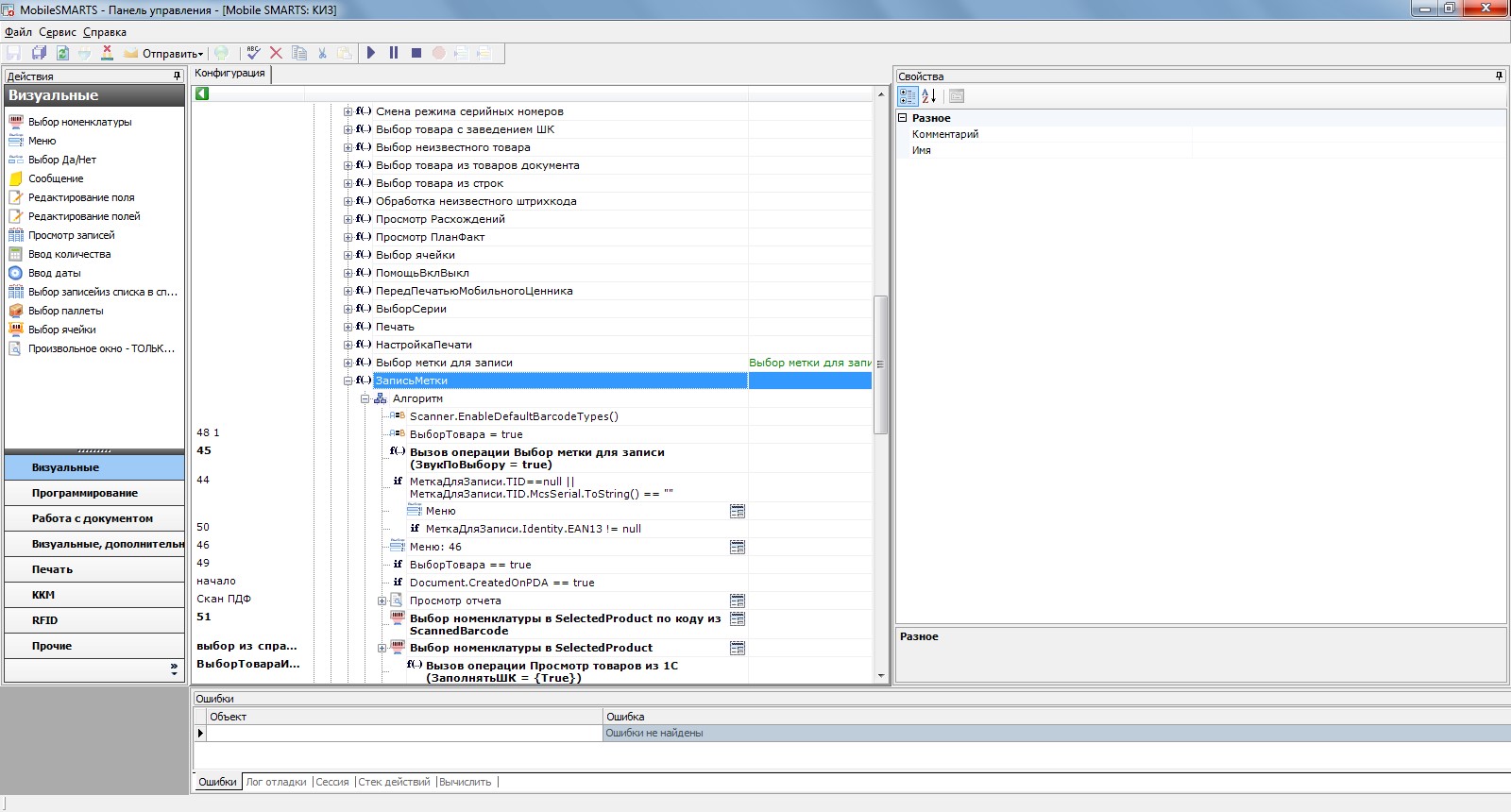The width and height of the screenshot is (1511, 812).
Task: Click the disconnect icon with red cross
Action: [107, 53]
